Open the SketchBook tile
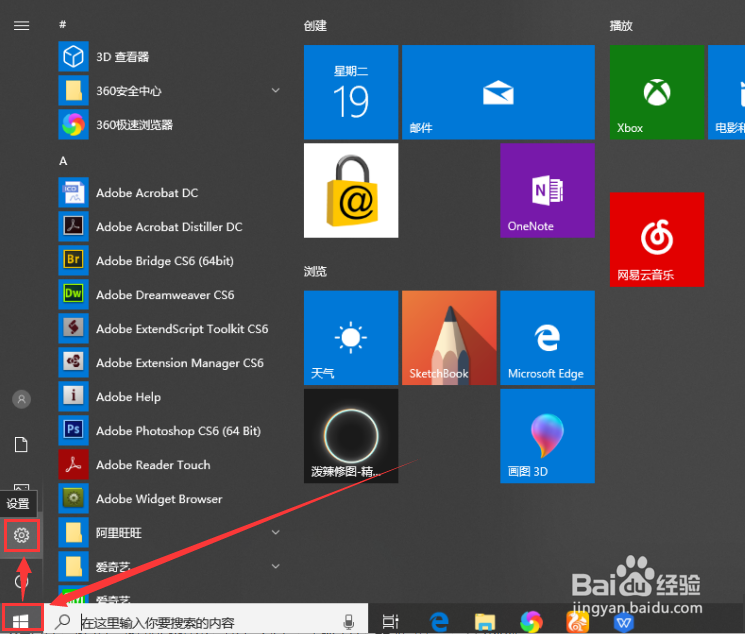Image resolution: width=745 pixels, height=634 pixels. point(449,338)
